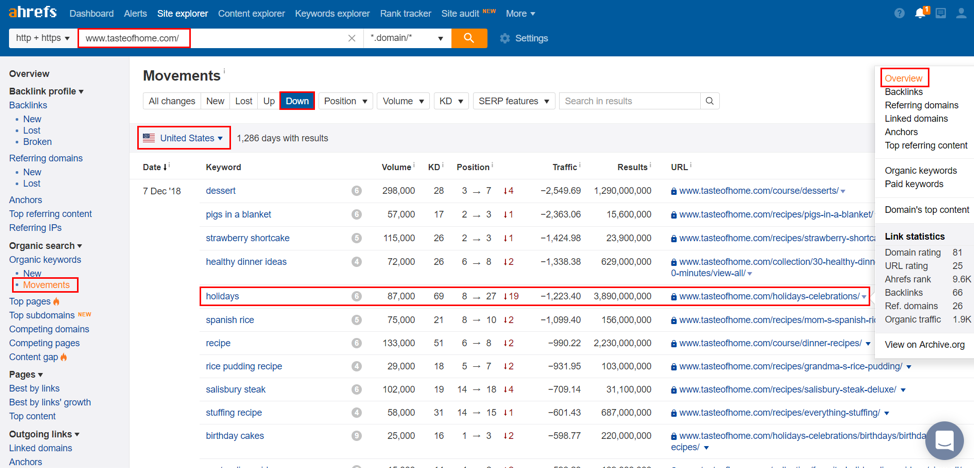The height and width of the screenshot is (468, 974).
Task: Click the Search in results field
Action: [x=630, y=101]
